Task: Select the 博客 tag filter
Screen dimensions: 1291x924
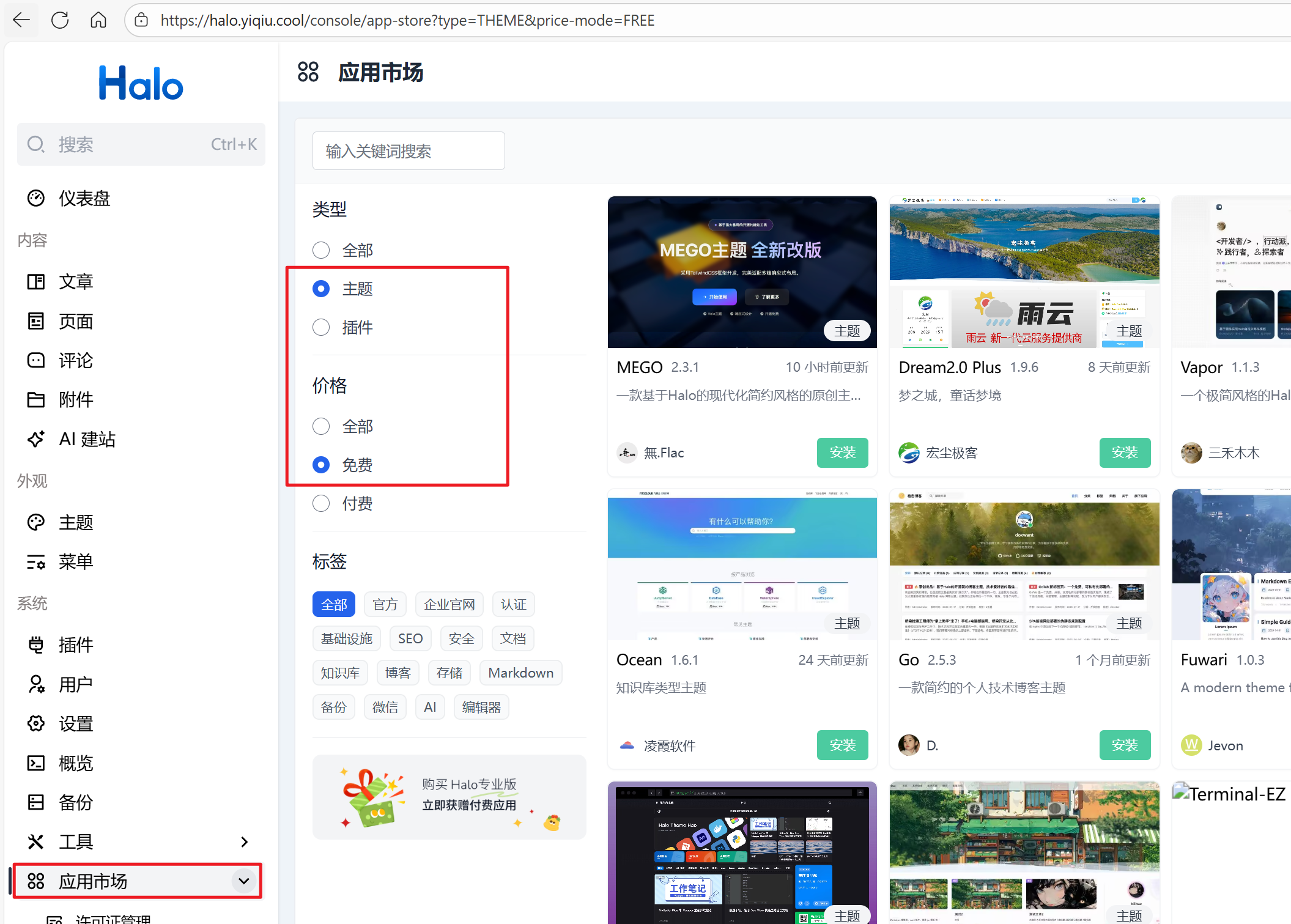Action: (x=398, y=673)
